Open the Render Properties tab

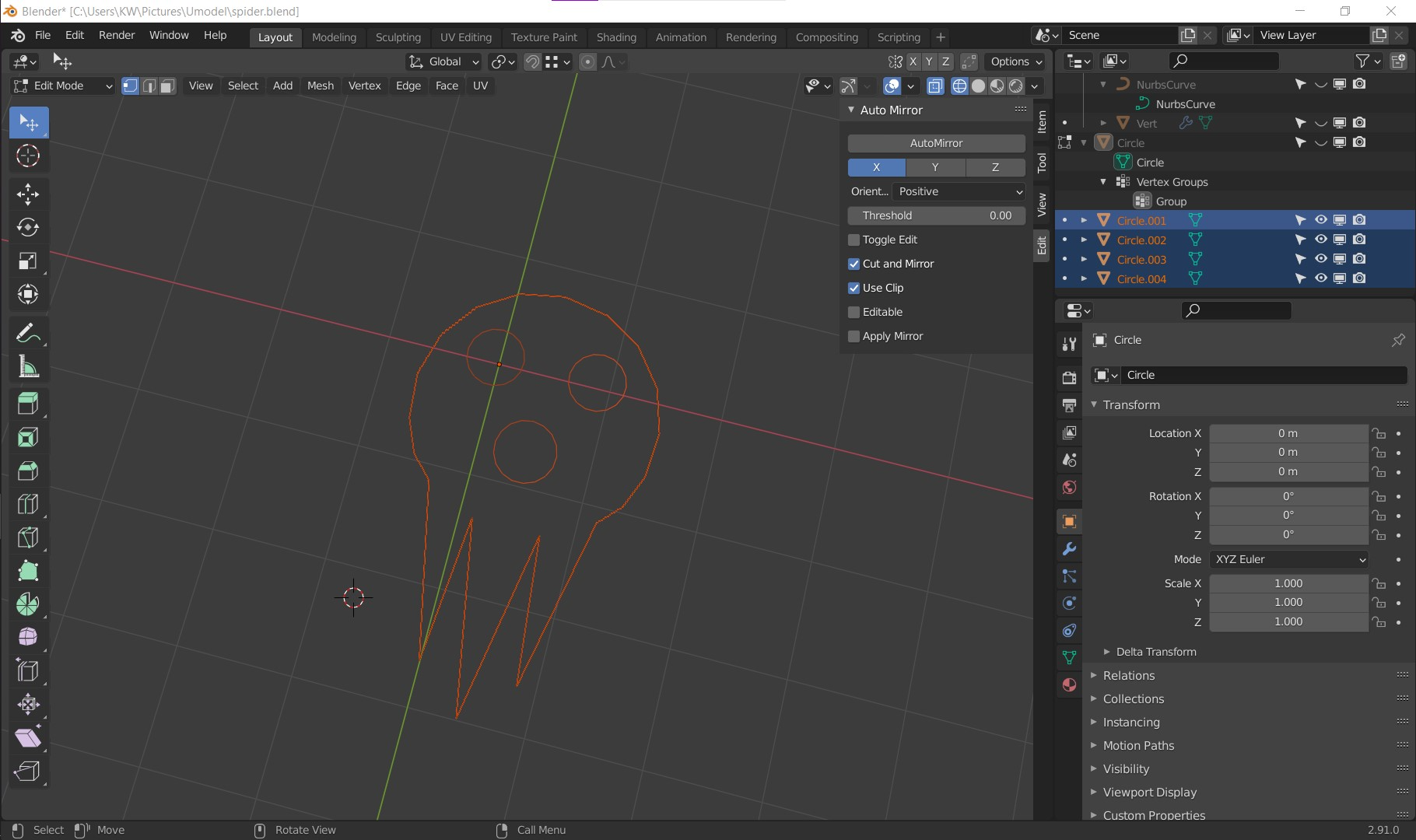(1068, 377)
